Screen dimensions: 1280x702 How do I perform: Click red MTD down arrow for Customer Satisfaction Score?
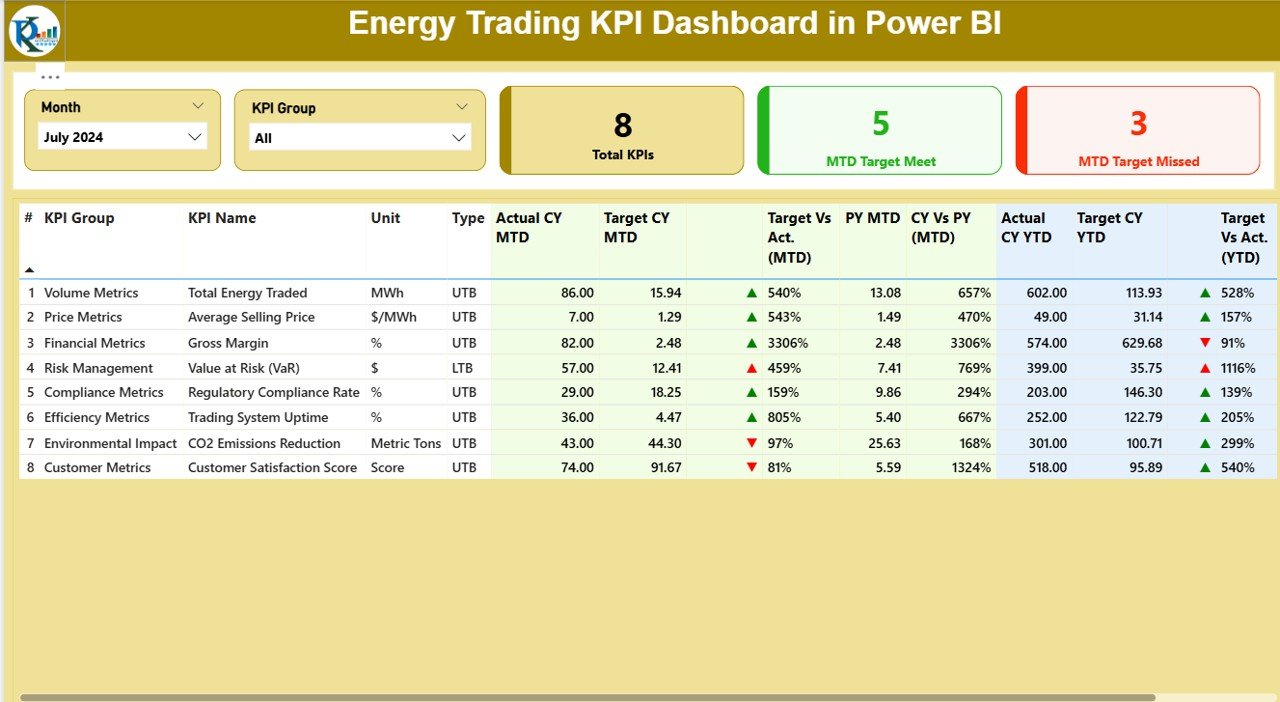tap(751, 467)
